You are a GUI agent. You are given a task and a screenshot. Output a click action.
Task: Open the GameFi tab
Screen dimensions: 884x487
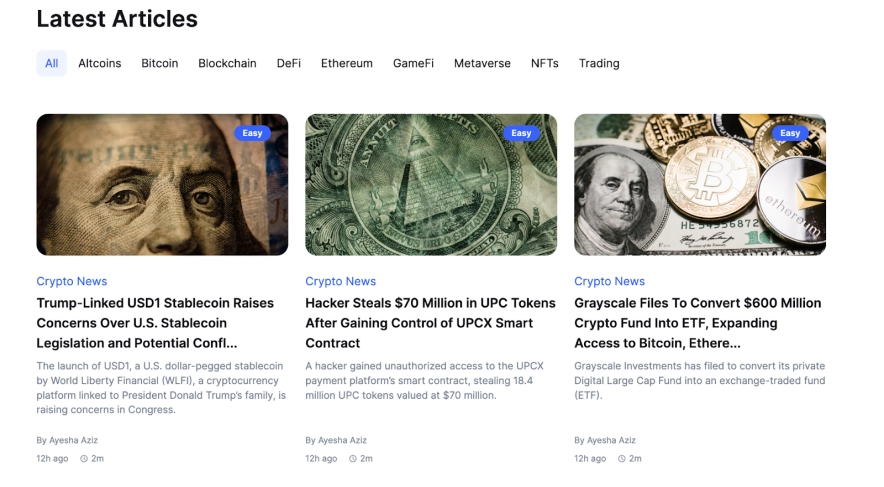click(x=413, y=63)
